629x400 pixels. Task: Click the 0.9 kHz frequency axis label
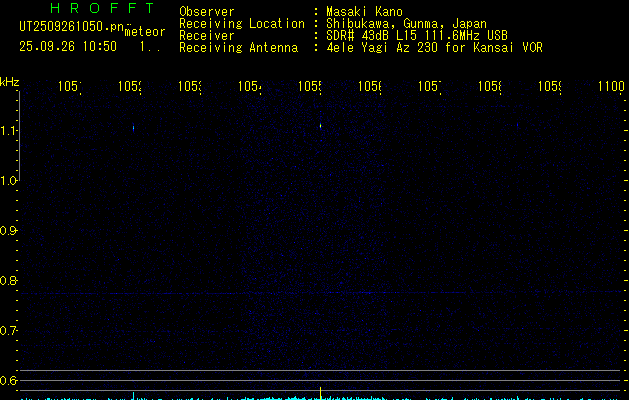pyautogui.click(x=8, y=231)
